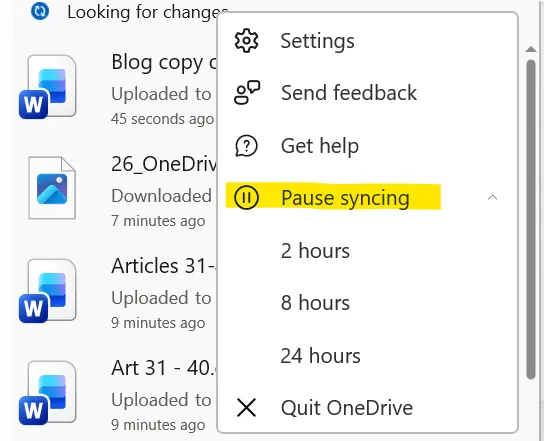This screenshot has height=441, width=544.
Task: Click the scrollbar up arrow
Action: coord(531,49)
